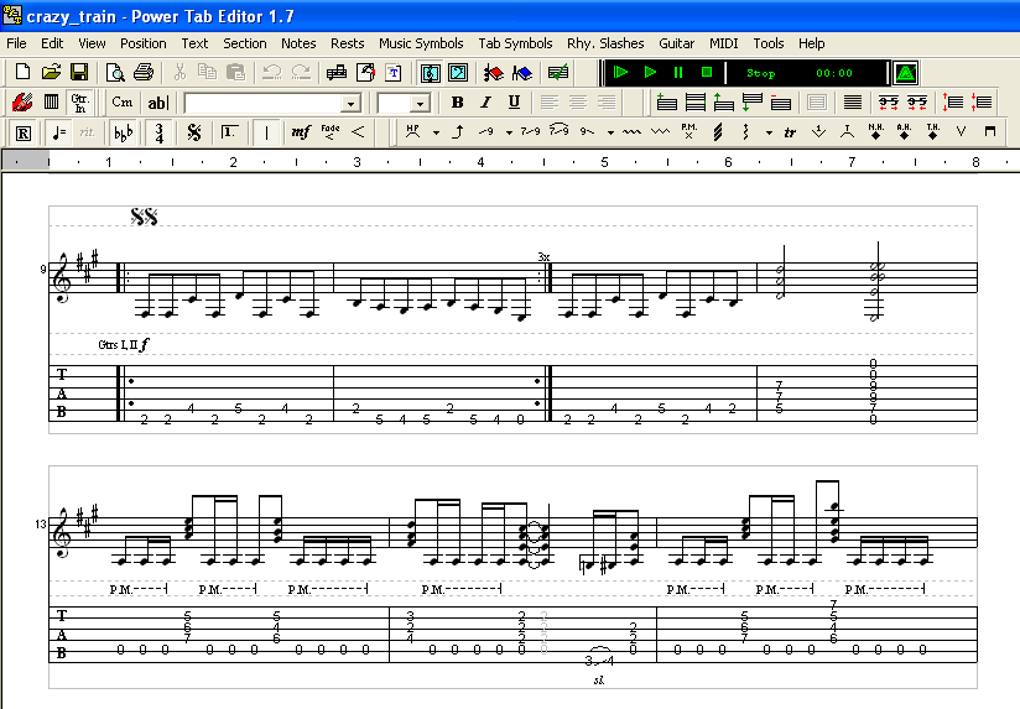Screen dimensions: 1020x709
Task: Toggle tap T symbol
Action: (847, 132)
